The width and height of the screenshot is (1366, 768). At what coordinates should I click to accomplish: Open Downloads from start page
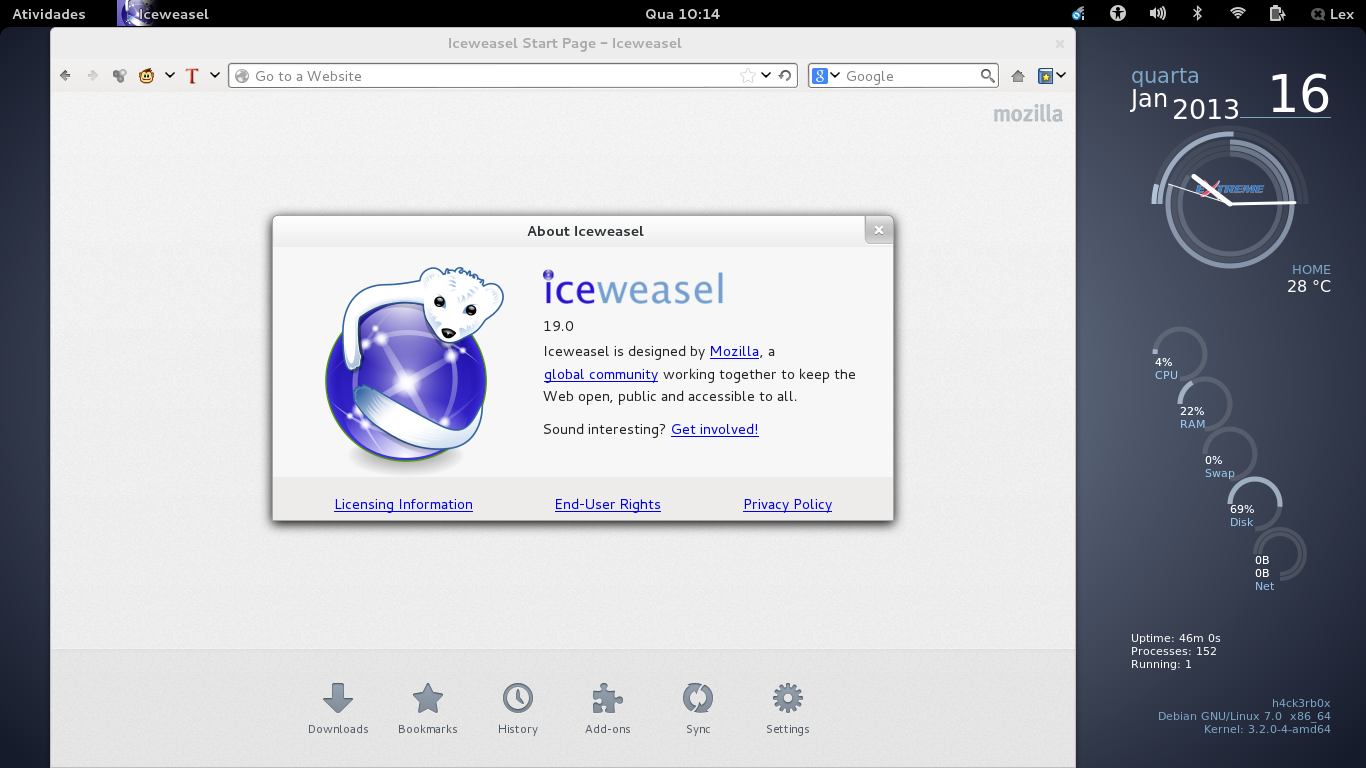(x=338, y=709)
